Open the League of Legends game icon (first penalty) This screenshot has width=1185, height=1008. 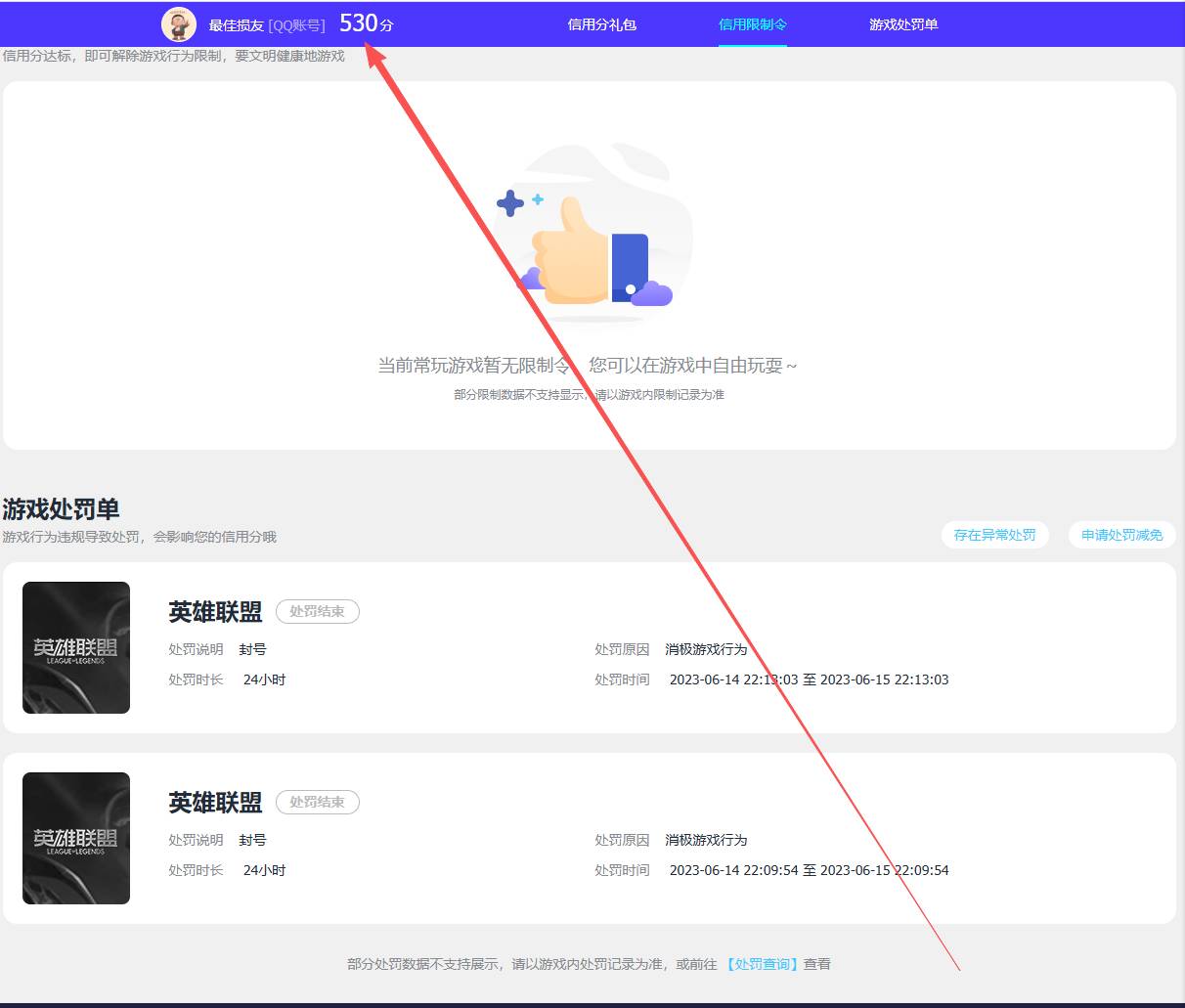pos(75,646)
